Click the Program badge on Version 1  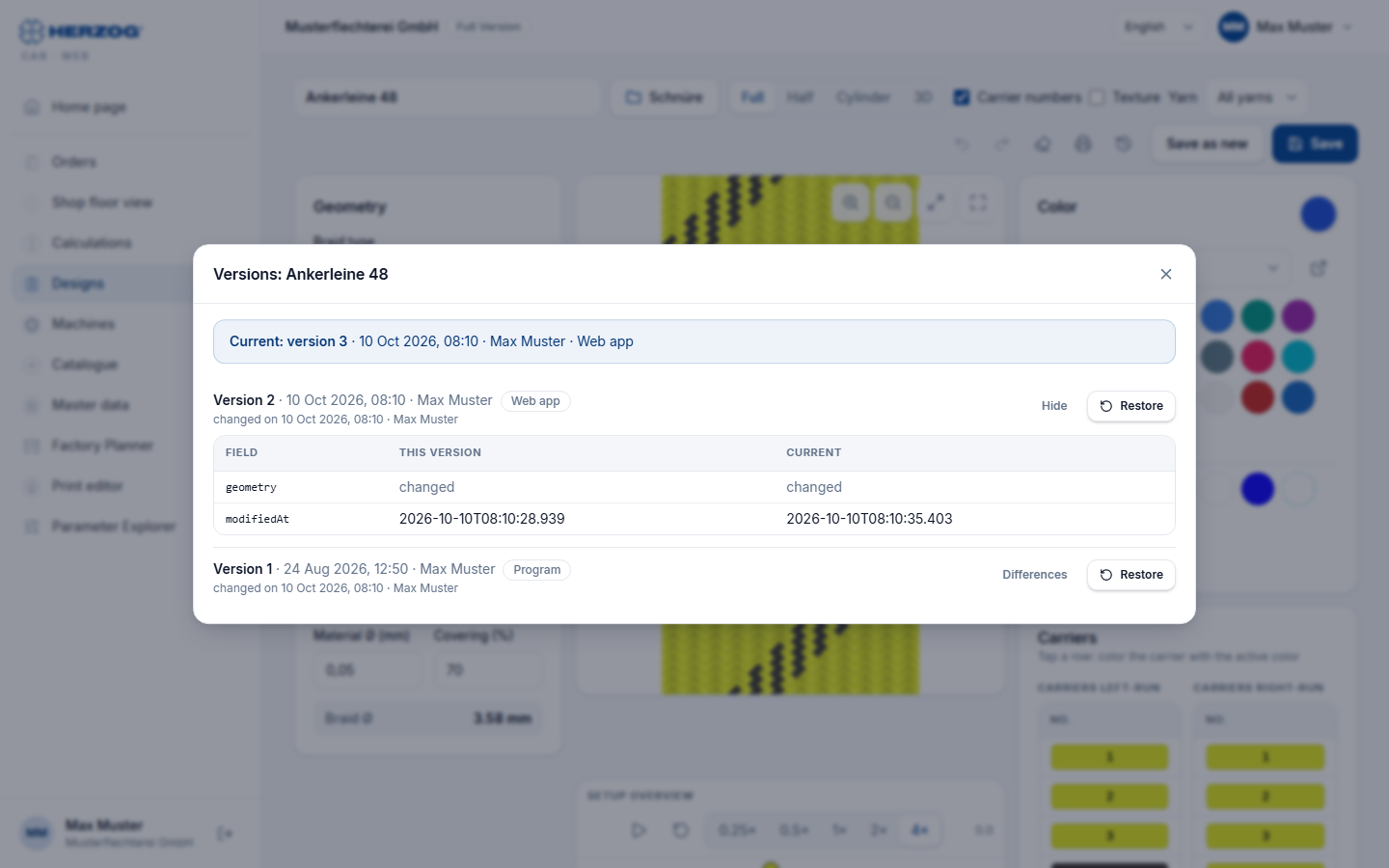pyautogui.click(x=537, y=570)
